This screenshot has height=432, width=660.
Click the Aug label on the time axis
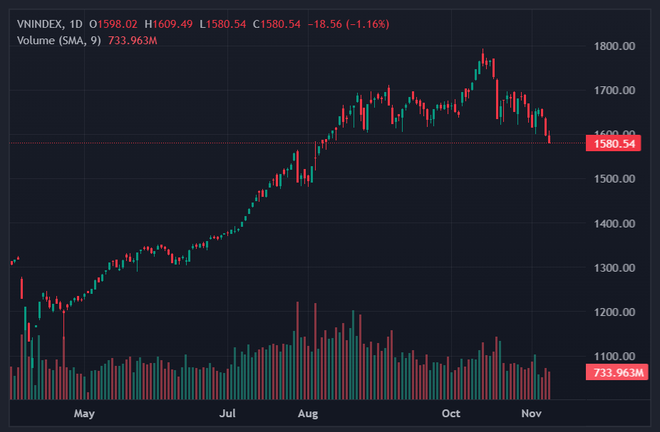tap(307, 412)
